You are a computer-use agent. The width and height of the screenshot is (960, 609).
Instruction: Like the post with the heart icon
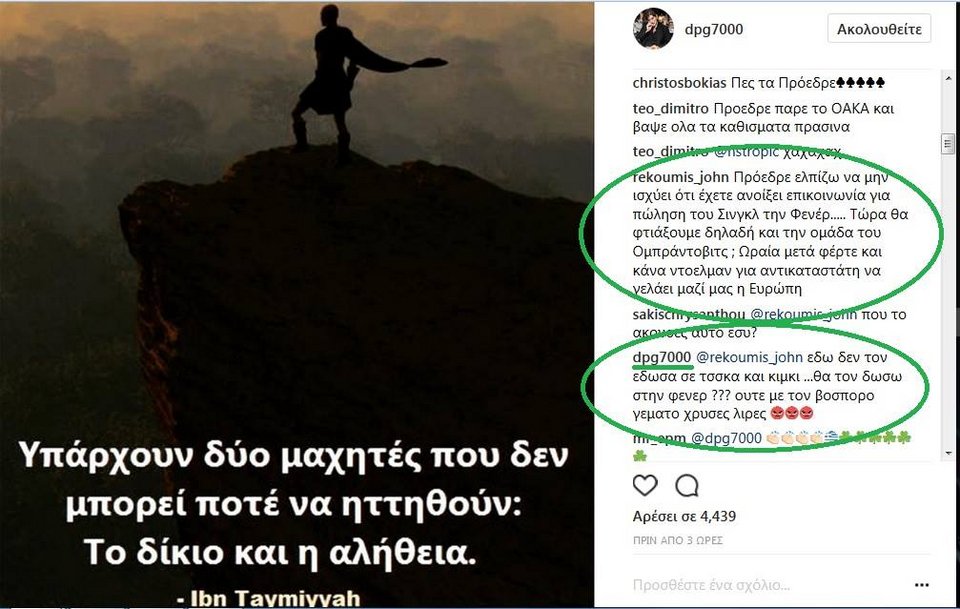[x=645, y=485]
